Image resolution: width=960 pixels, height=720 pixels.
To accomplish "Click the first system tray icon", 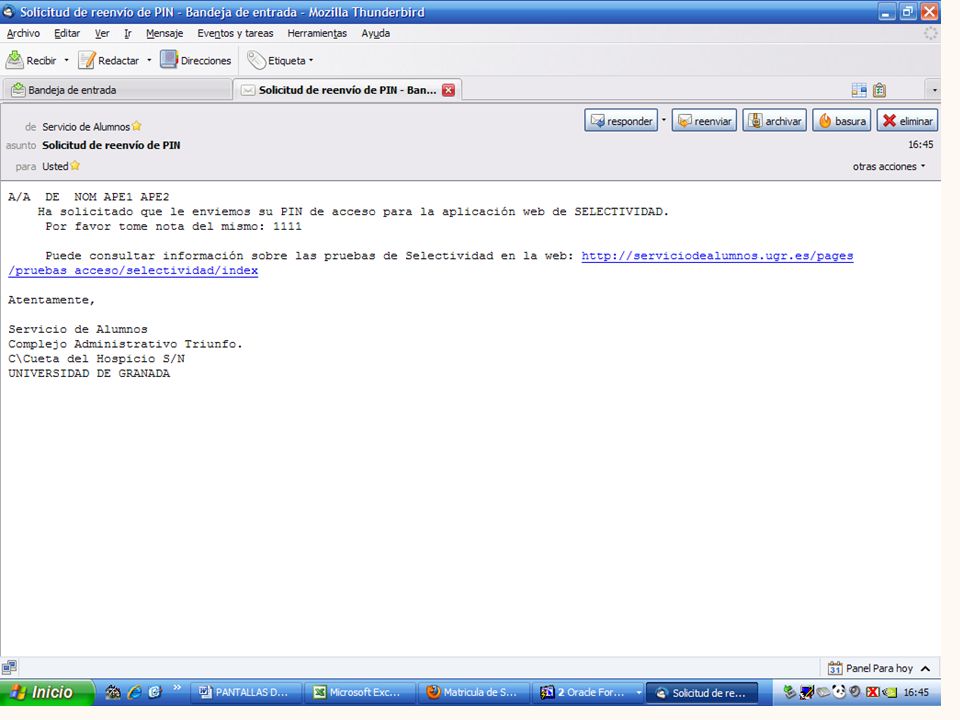I will tap(790, 692).
